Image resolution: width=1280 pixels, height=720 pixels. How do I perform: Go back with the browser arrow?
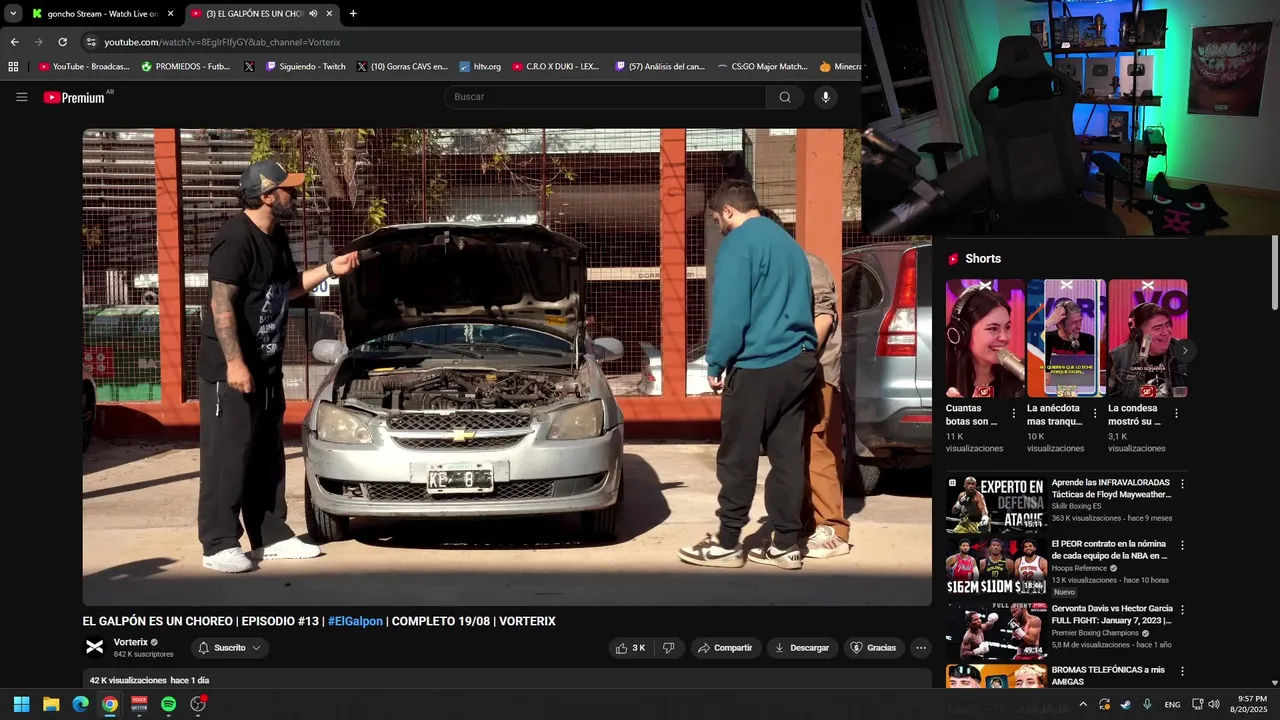tap(14, 42)
